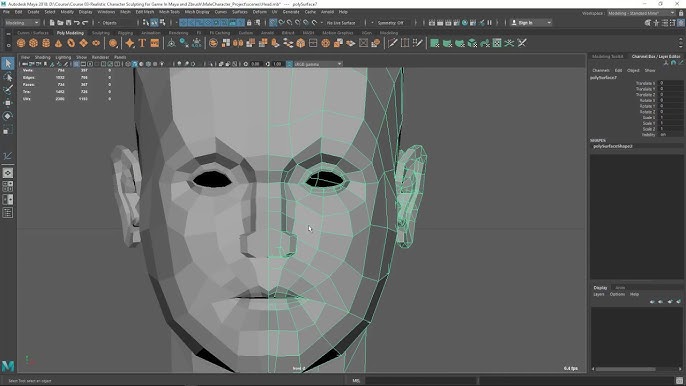Pick the Paint selection tool

tap(8, 90)
